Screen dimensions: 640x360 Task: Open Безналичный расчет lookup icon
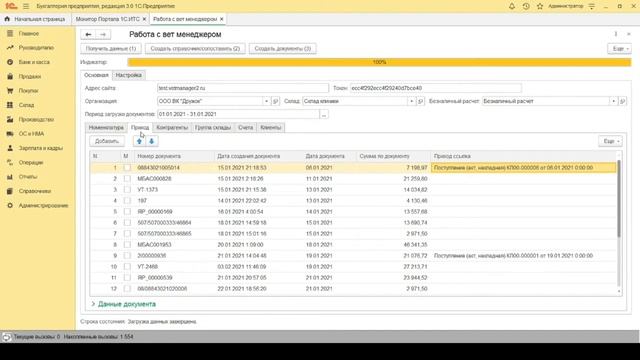[x=622, y=101]
